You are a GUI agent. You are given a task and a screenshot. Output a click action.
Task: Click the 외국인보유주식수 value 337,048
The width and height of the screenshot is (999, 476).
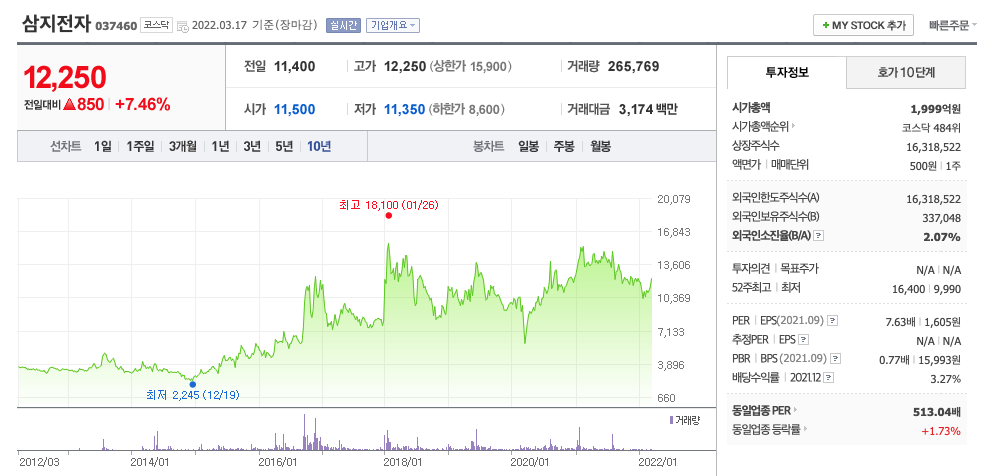click(942, 218)
